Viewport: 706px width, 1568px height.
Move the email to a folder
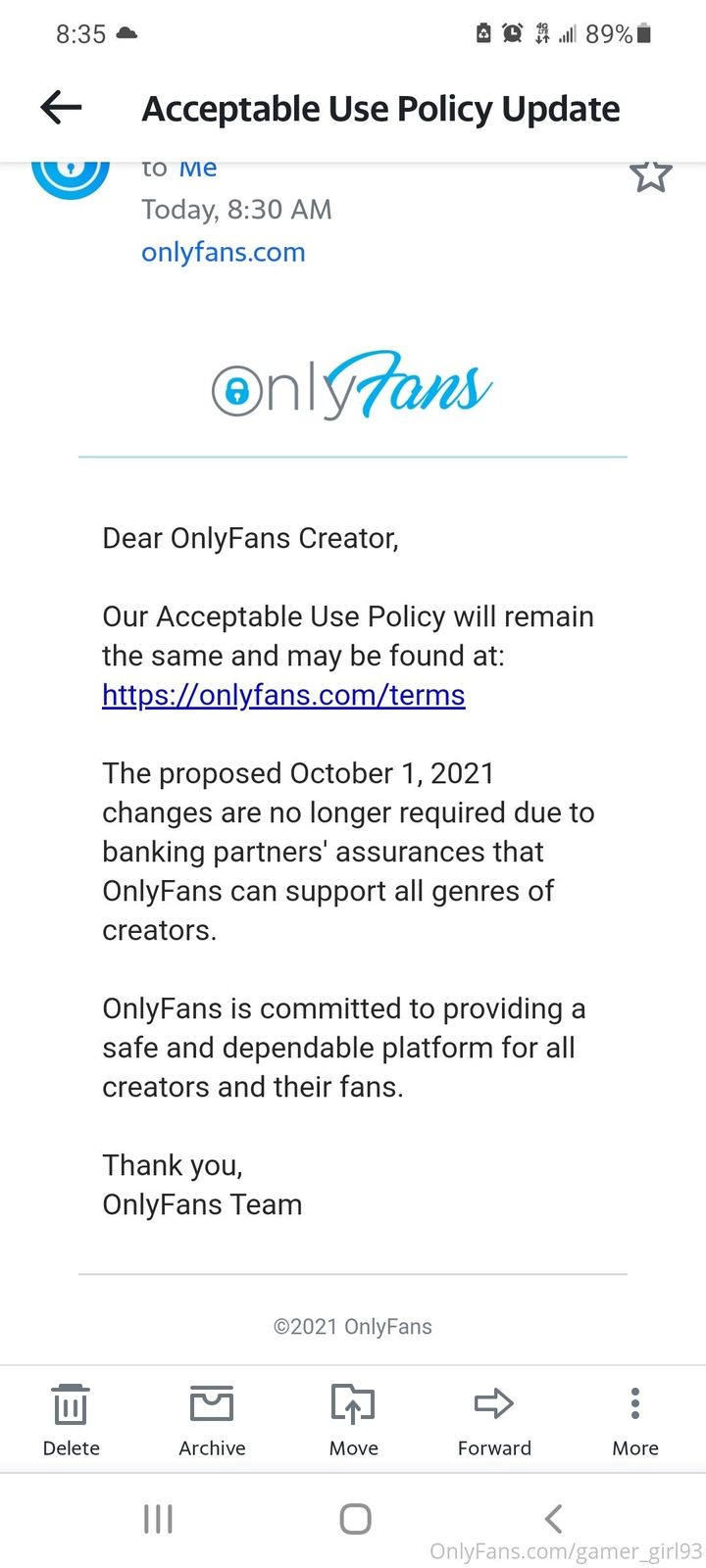353,1418
